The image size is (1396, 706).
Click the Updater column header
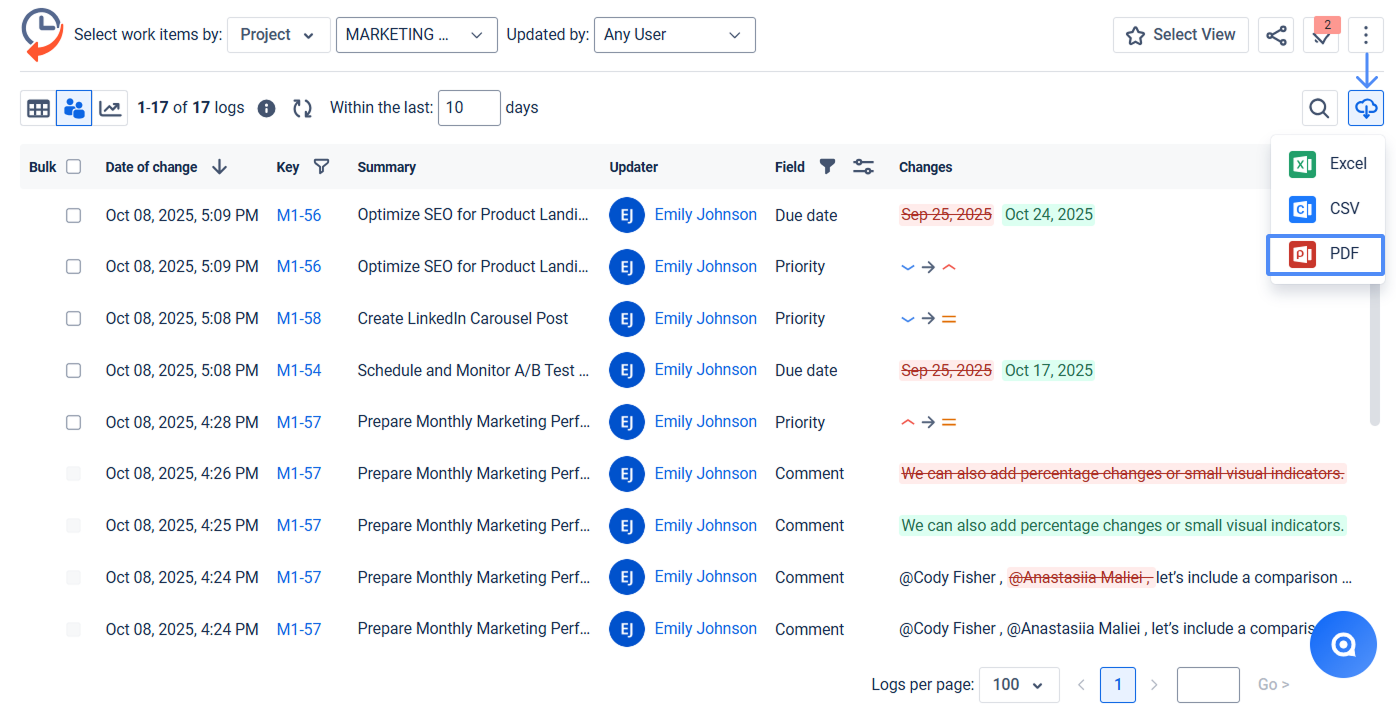(634, 167)
